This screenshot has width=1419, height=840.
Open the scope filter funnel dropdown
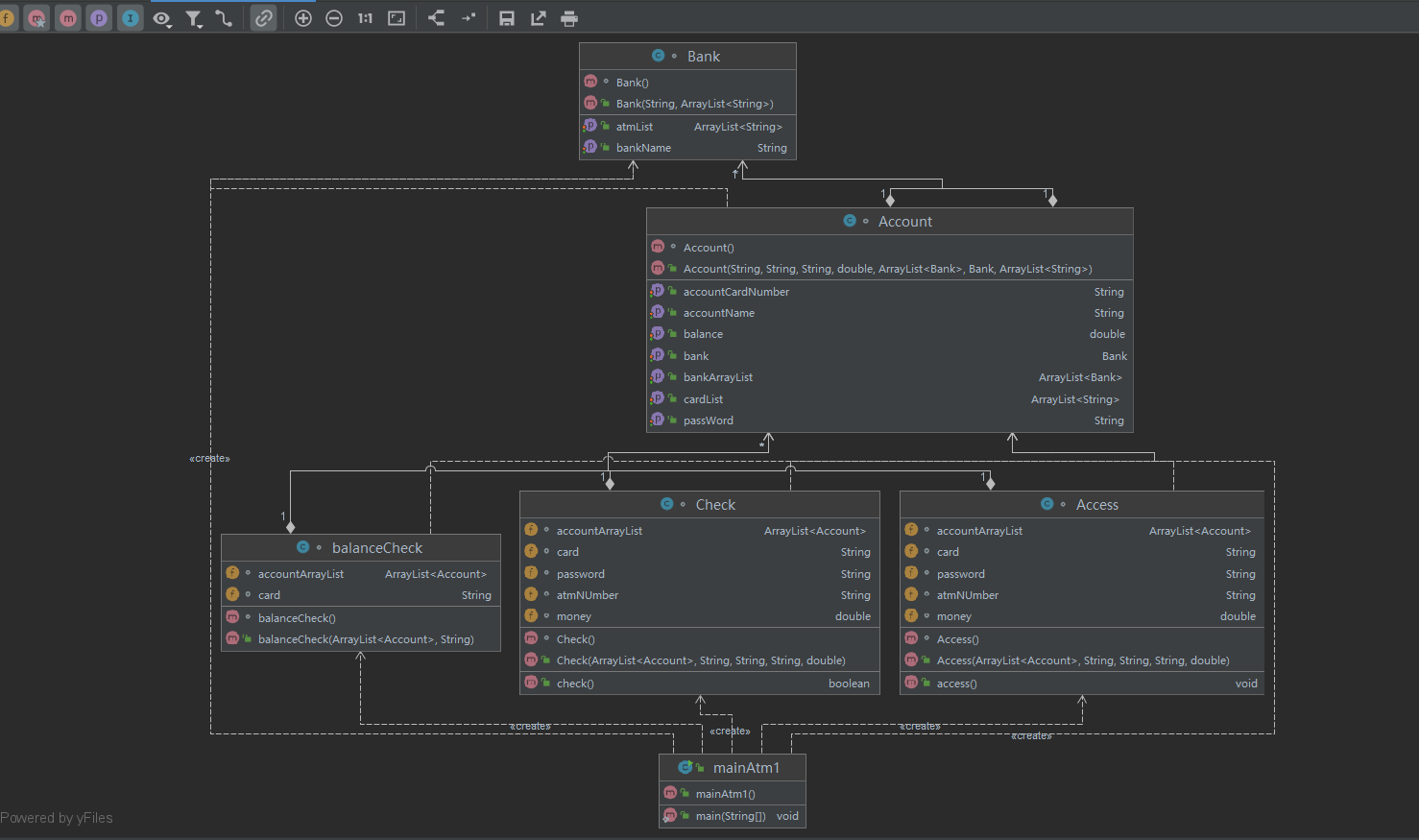click(194, 18)
